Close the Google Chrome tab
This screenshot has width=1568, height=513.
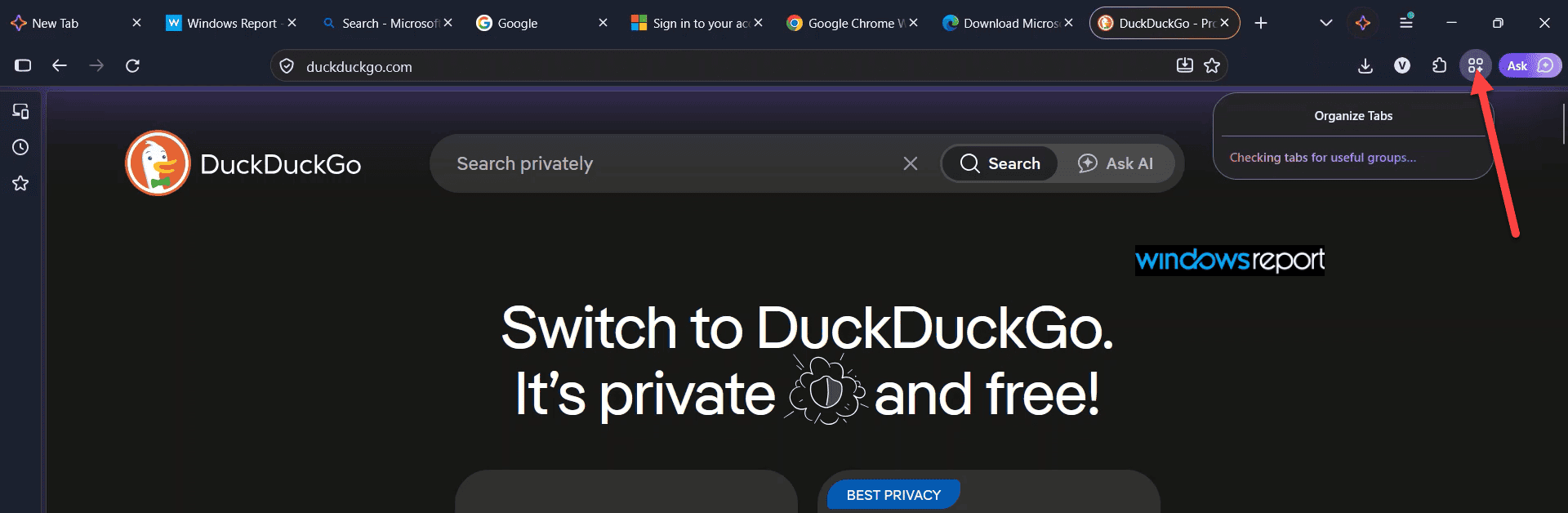pos(913,23)
